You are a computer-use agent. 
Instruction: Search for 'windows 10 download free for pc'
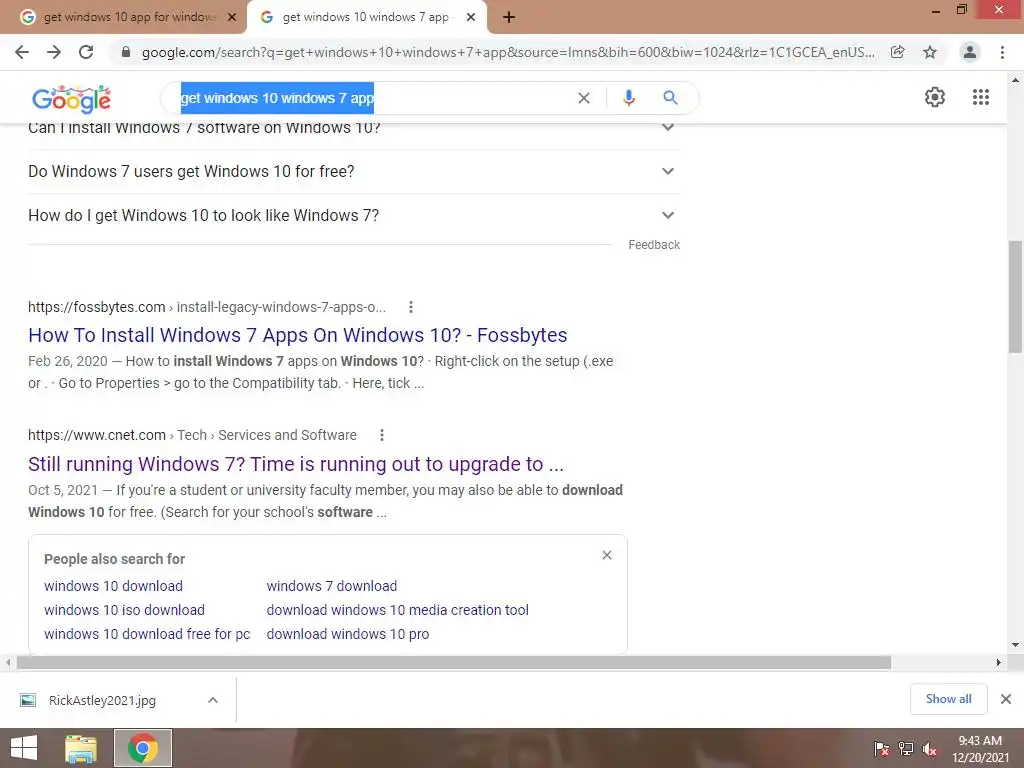(x=147, y=634)
